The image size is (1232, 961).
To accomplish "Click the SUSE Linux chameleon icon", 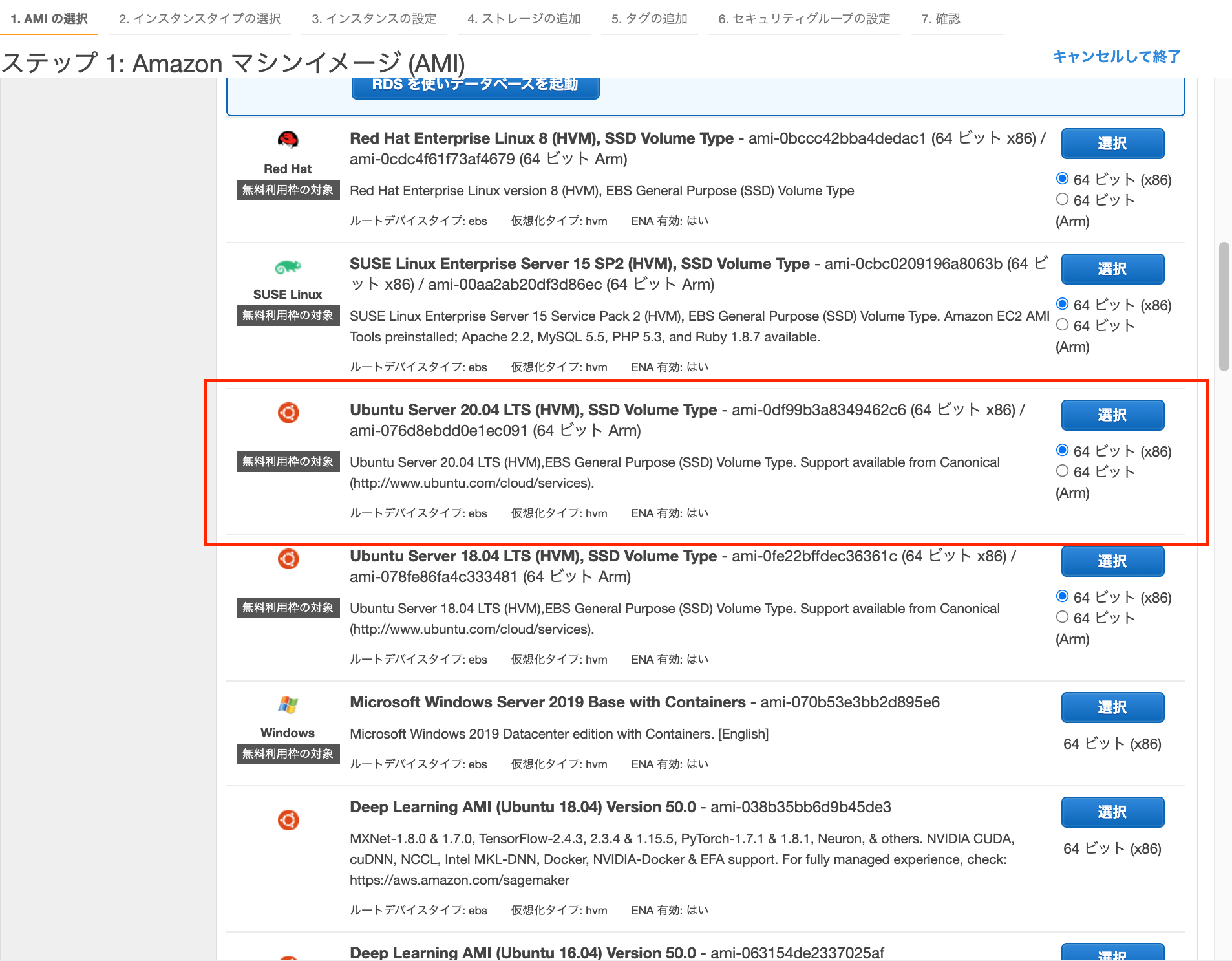I will 288,266.
